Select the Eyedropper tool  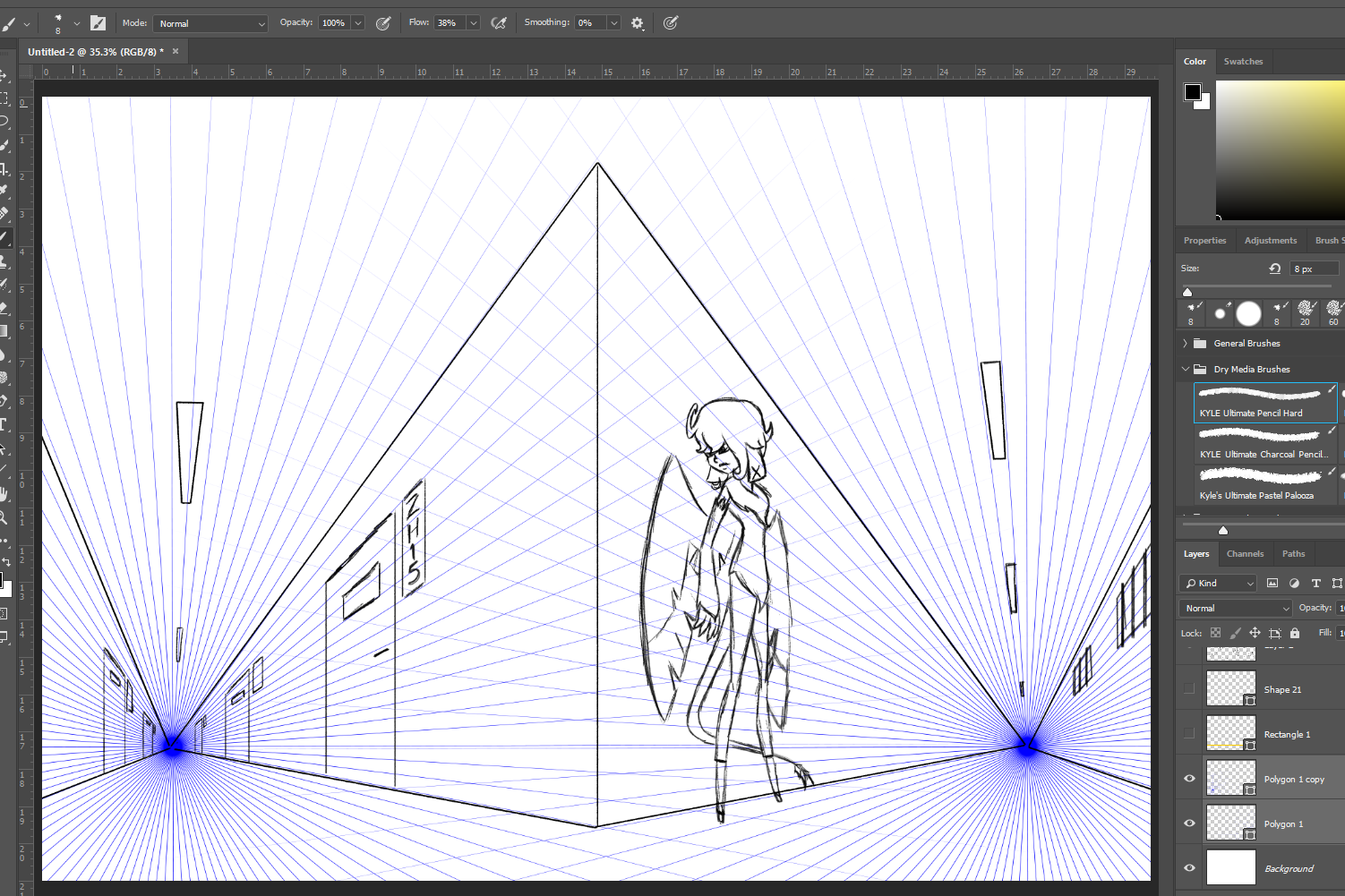(x=4, y=191)
